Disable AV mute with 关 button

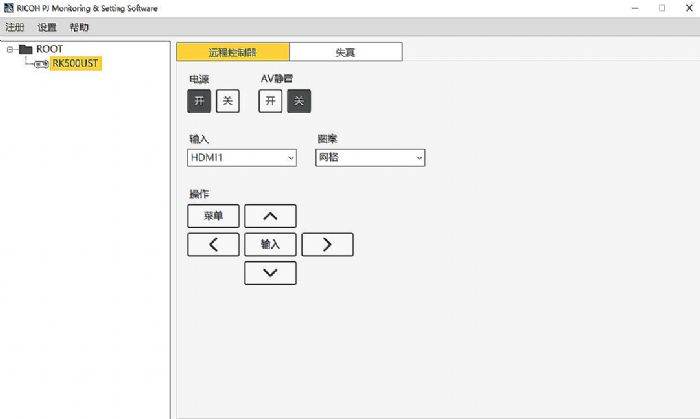click(x=299, y=100)
